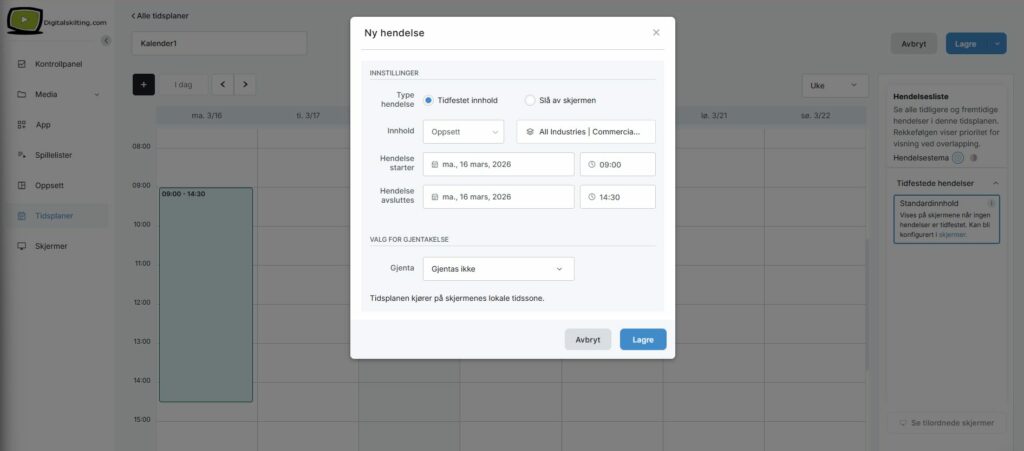This screenshot has height=451, width=1024.
Task: Click the Tidsplaner calendar icon
Action: tap(22, 216)
